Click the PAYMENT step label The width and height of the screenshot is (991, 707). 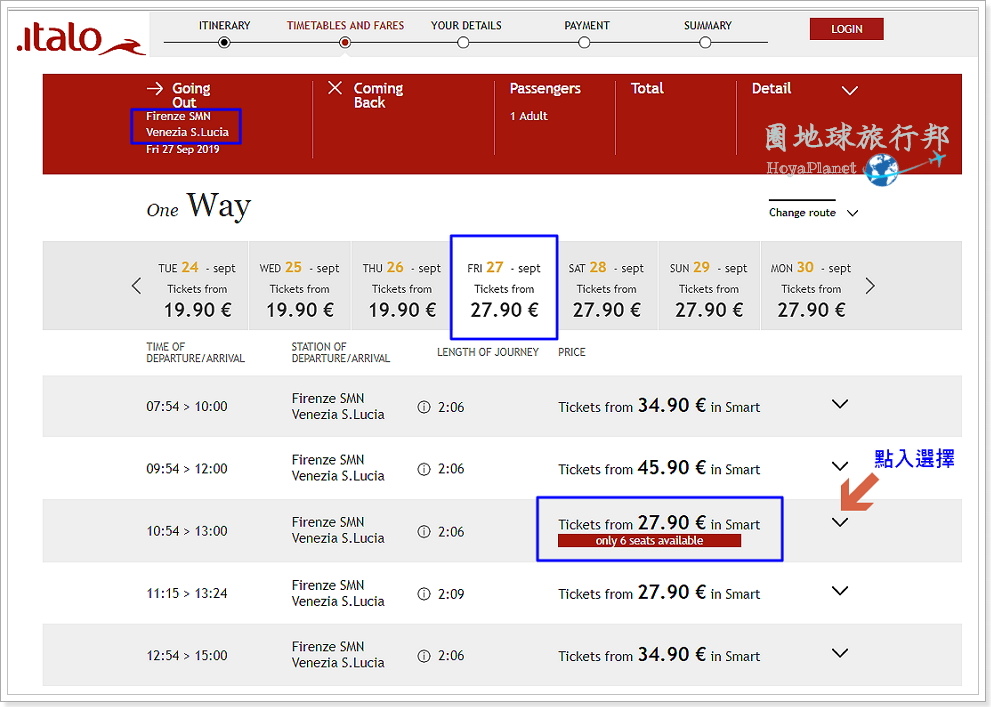(x=587, y=25)
